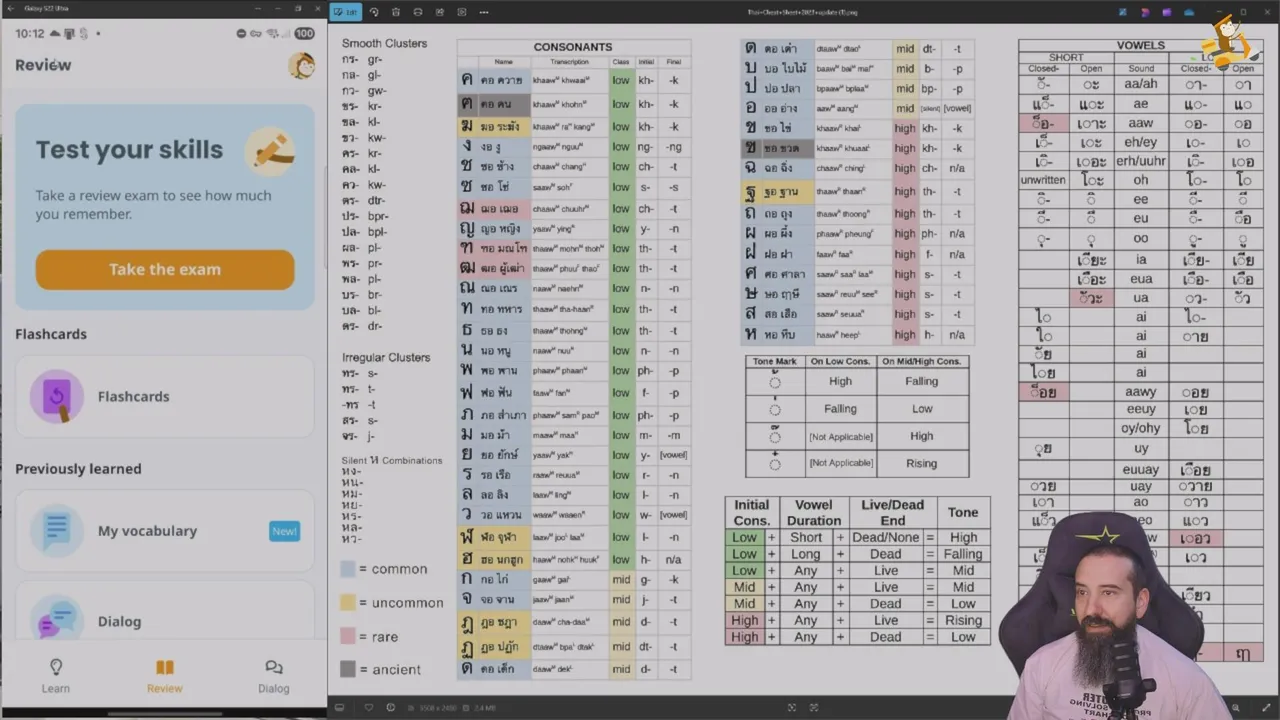The height and width of the screenshot is (720, 1280).
Task: Click the delete trash icon in viewer toolbar
Action: point(396,12)
